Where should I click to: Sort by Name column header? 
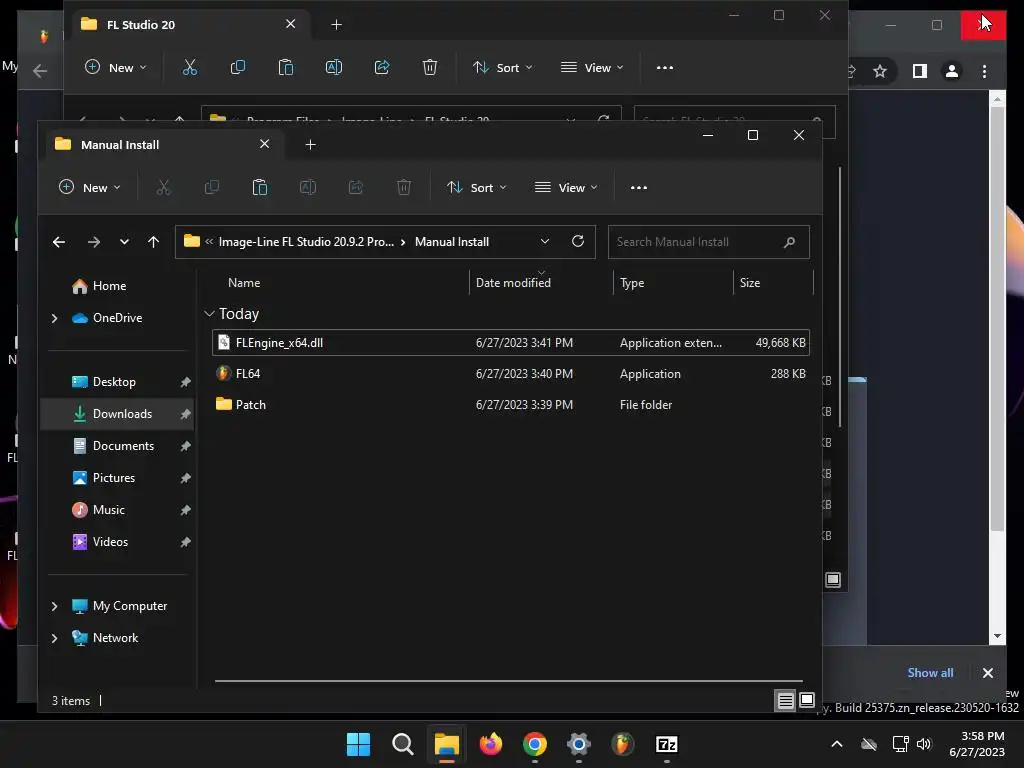244,283
